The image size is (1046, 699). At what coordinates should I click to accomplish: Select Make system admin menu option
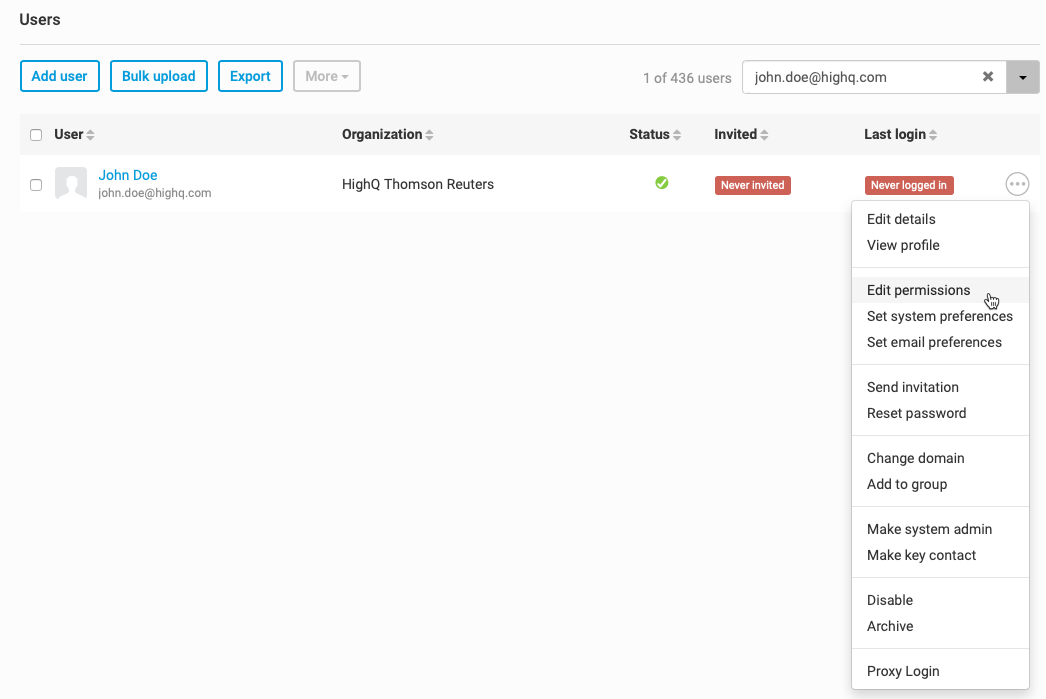929,529
